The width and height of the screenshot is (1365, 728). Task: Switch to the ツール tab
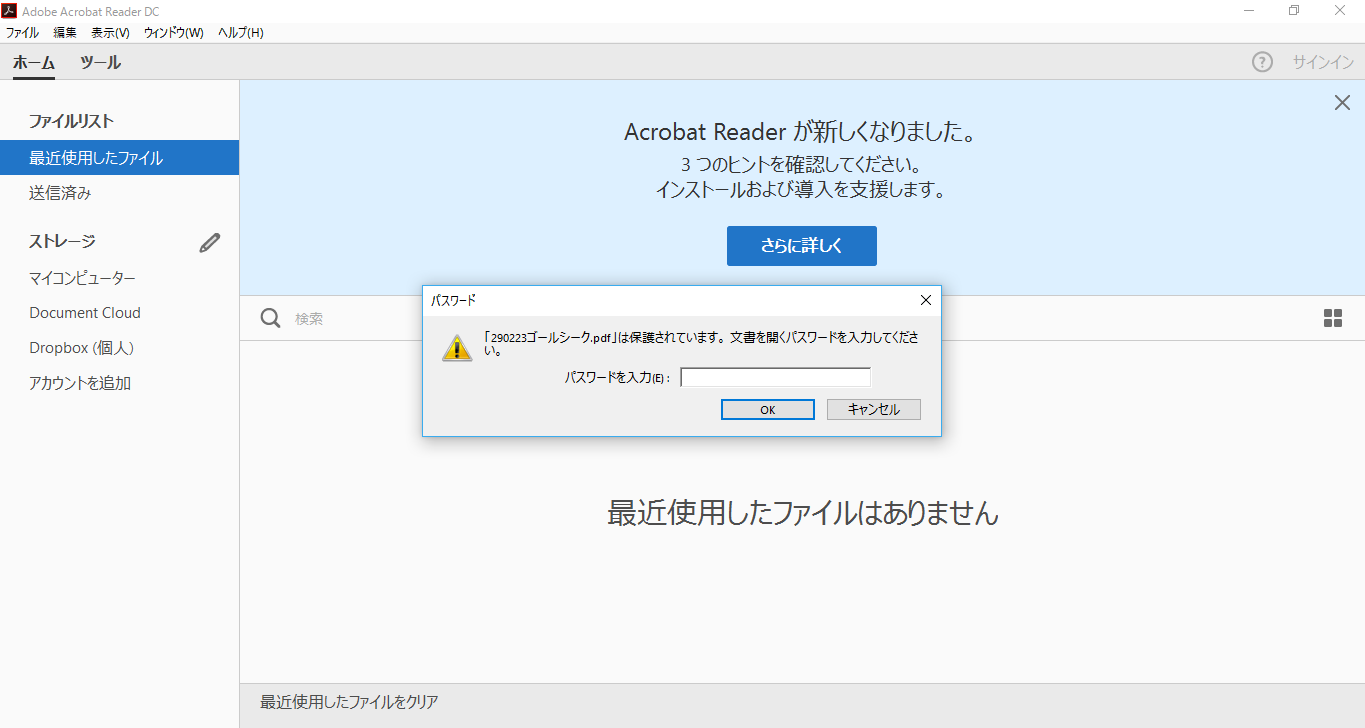100,62
